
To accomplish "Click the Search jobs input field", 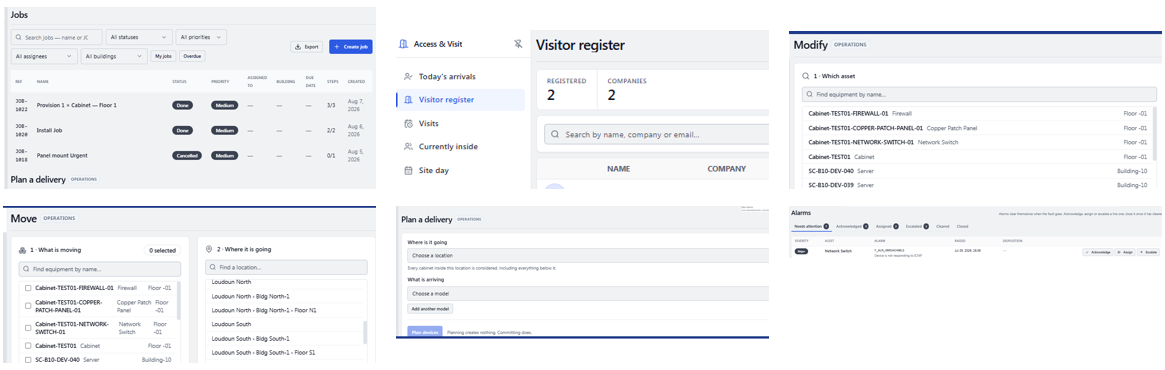I will 56,37.
